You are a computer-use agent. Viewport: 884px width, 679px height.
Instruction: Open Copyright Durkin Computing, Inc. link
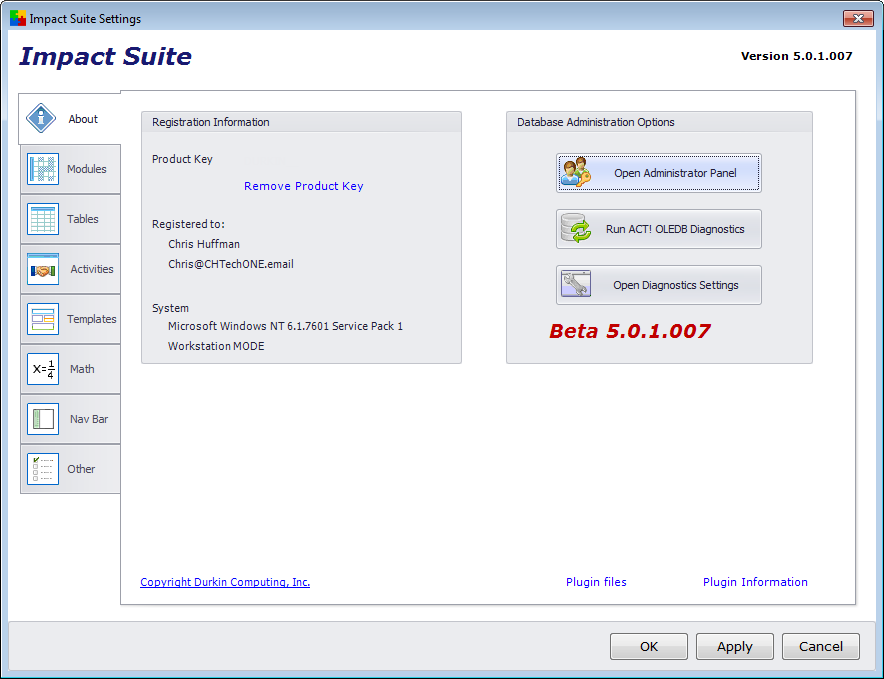[x=225, y=582]
